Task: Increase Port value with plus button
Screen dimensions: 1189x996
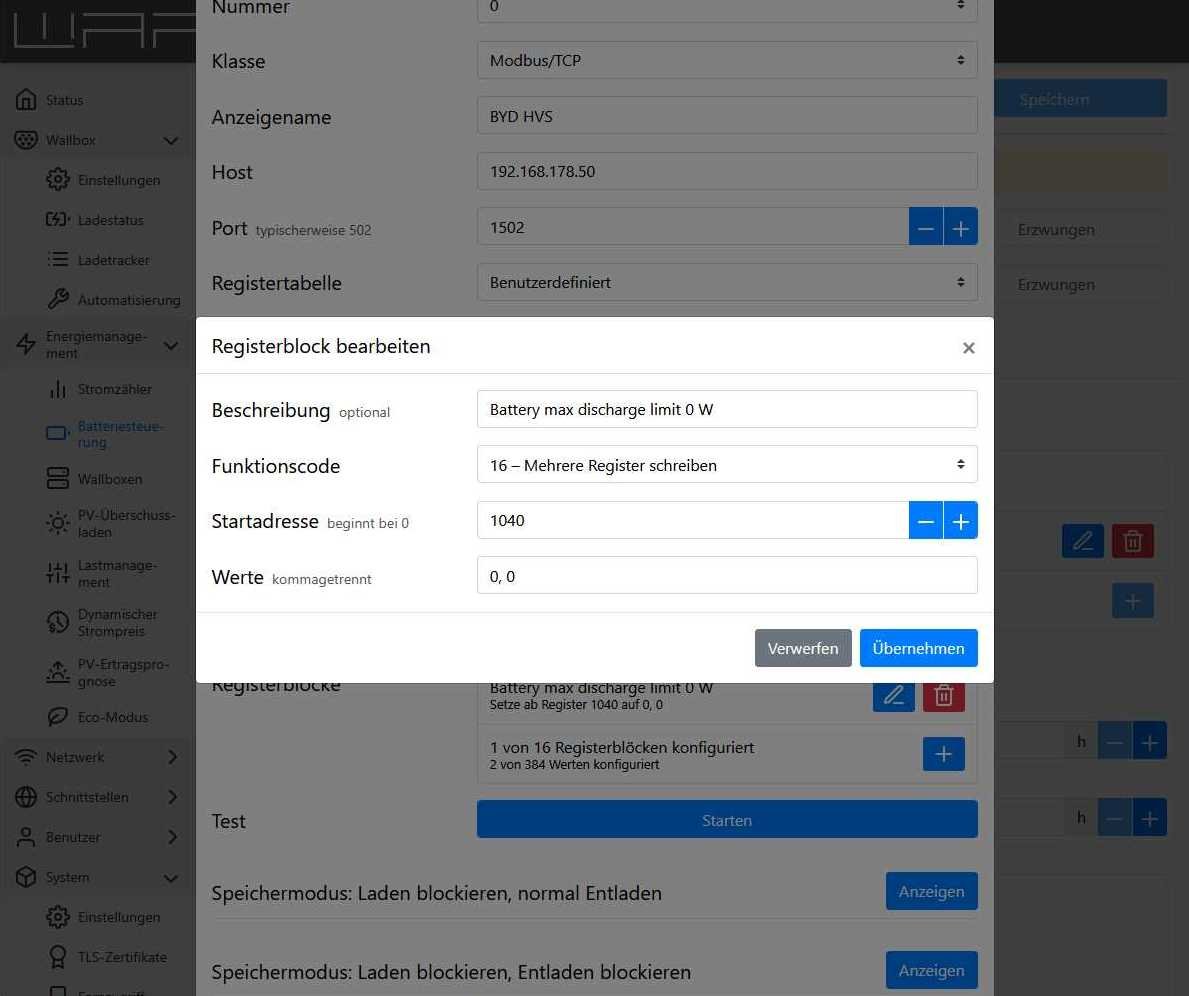Action: pyautogui.click(x=960, y=228)
